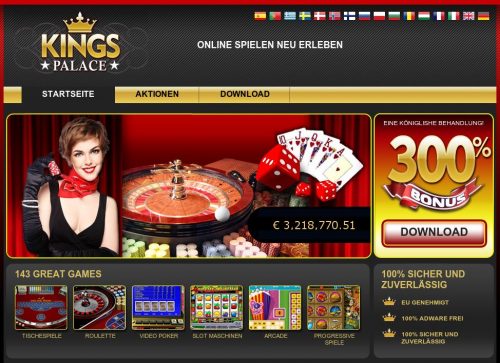
Task: Open the Slot Maschinen thumbnail
Action: (217, 308)
